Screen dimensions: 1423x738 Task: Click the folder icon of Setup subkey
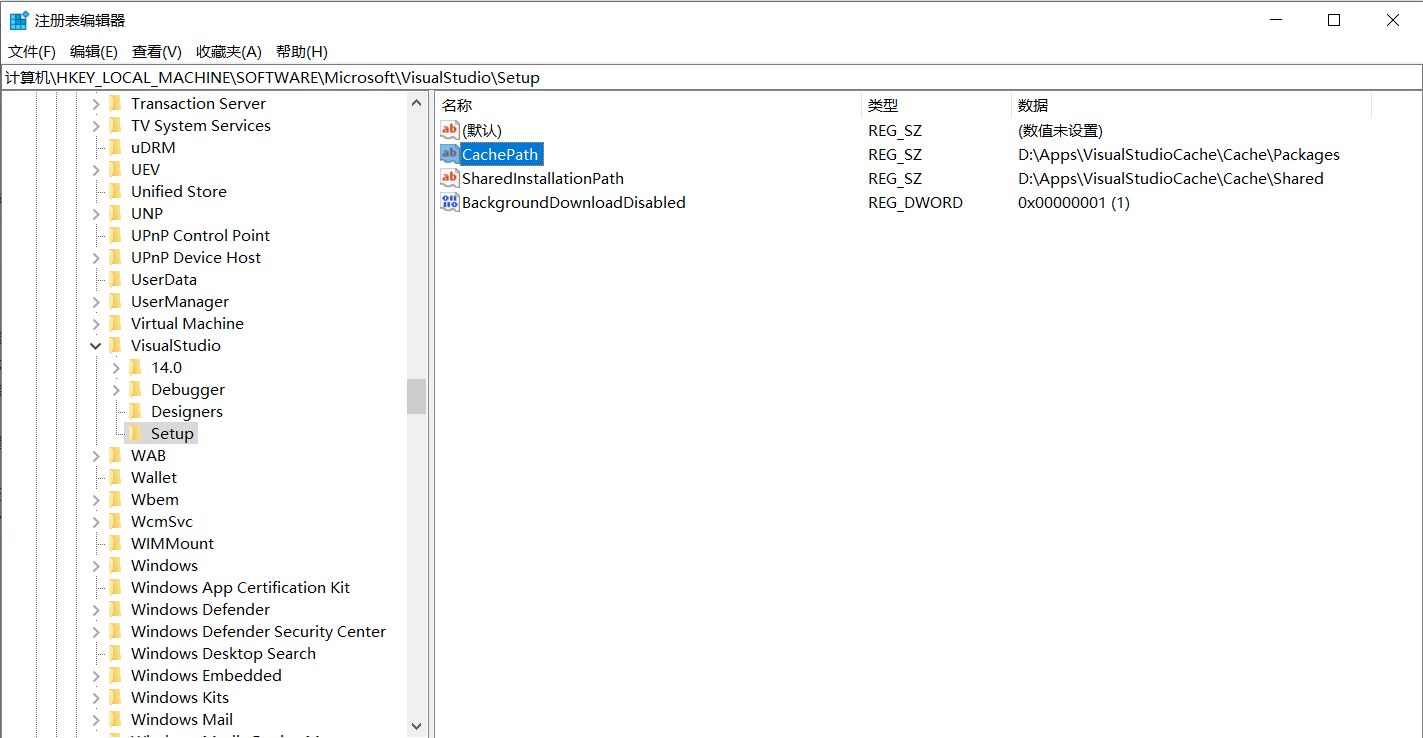pyautogui.click(x=135, y=433)
